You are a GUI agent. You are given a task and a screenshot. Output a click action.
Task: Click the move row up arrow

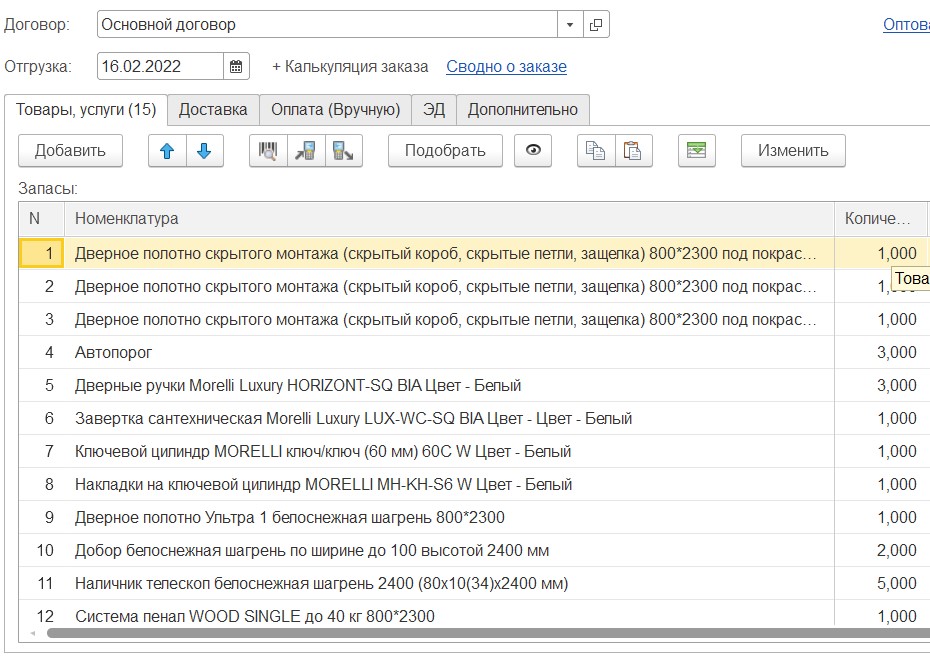tap(167, 151)
